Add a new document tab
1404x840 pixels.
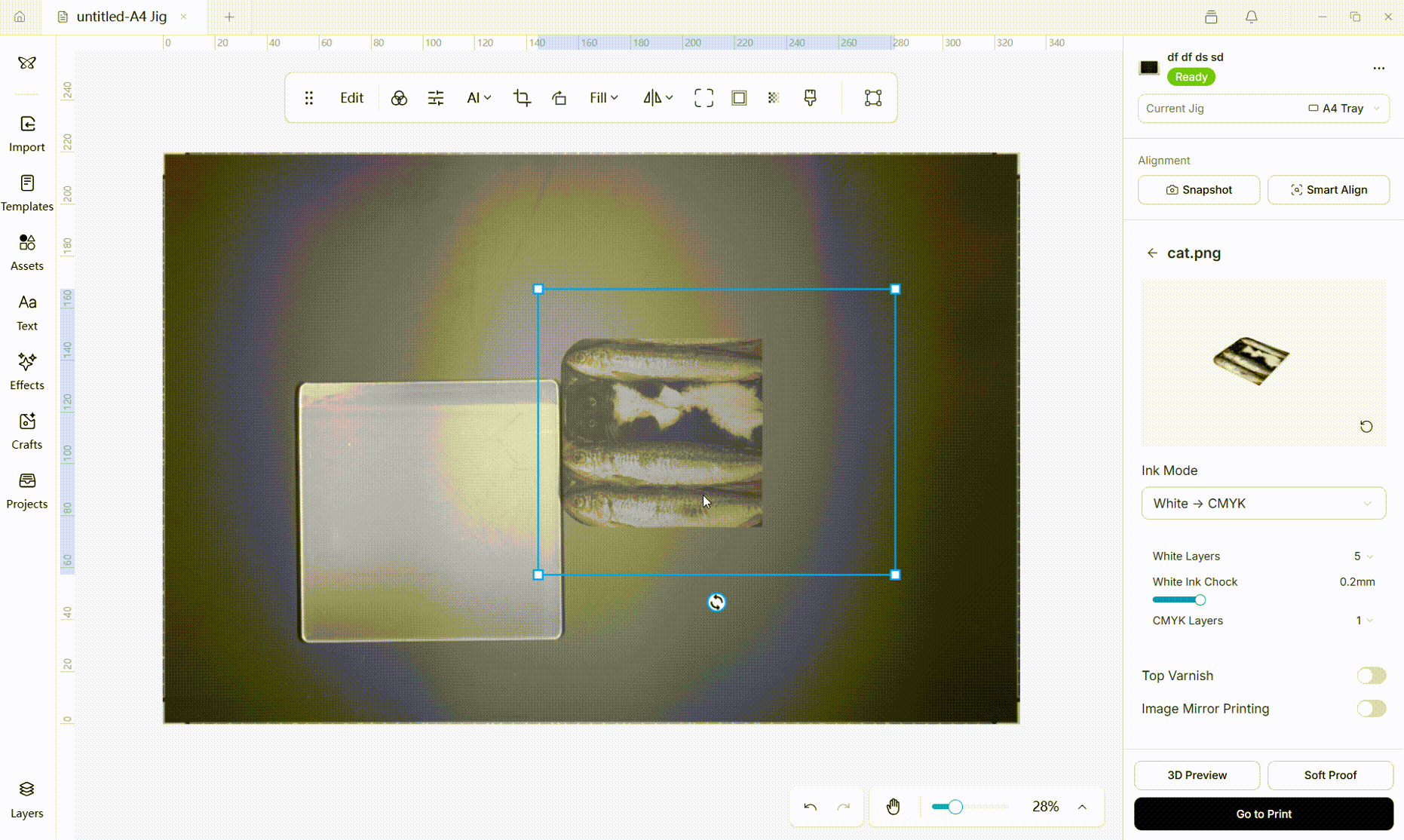pos(230,17)
